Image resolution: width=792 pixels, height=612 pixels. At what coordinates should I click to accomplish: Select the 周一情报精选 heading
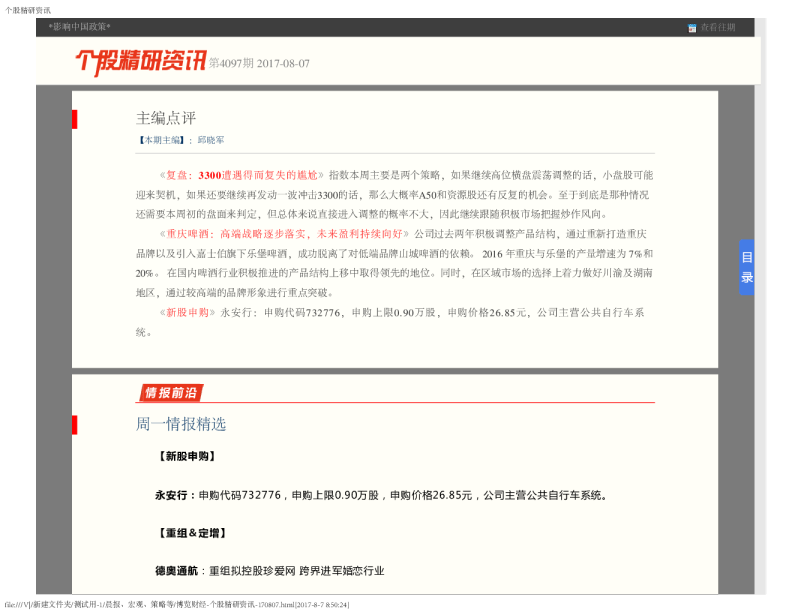pyautogui.click(x=181, y=424)
